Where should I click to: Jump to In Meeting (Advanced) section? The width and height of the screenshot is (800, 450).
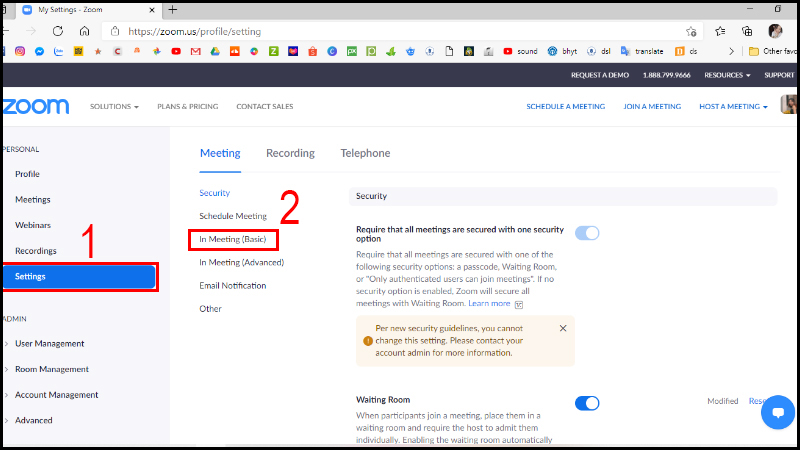tap(241, 262)
